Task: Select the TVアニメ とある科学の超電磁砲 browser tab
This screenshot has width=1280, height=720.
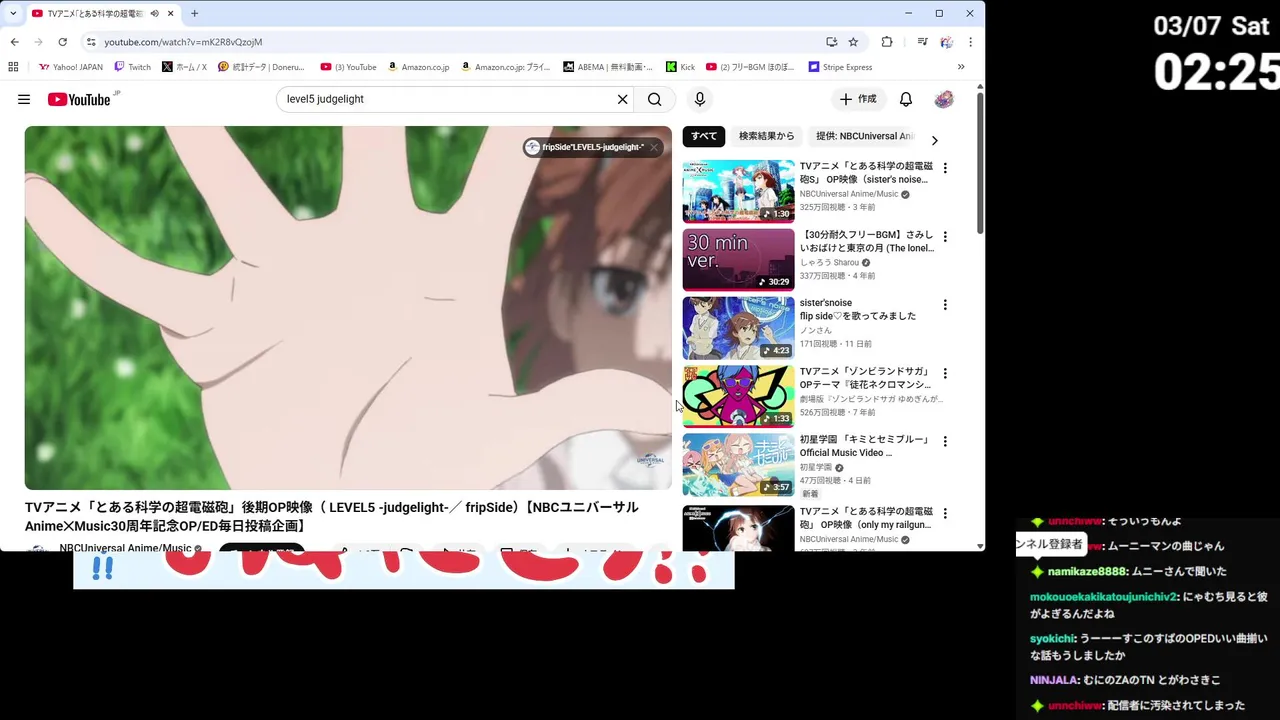Action: [95, 13]
